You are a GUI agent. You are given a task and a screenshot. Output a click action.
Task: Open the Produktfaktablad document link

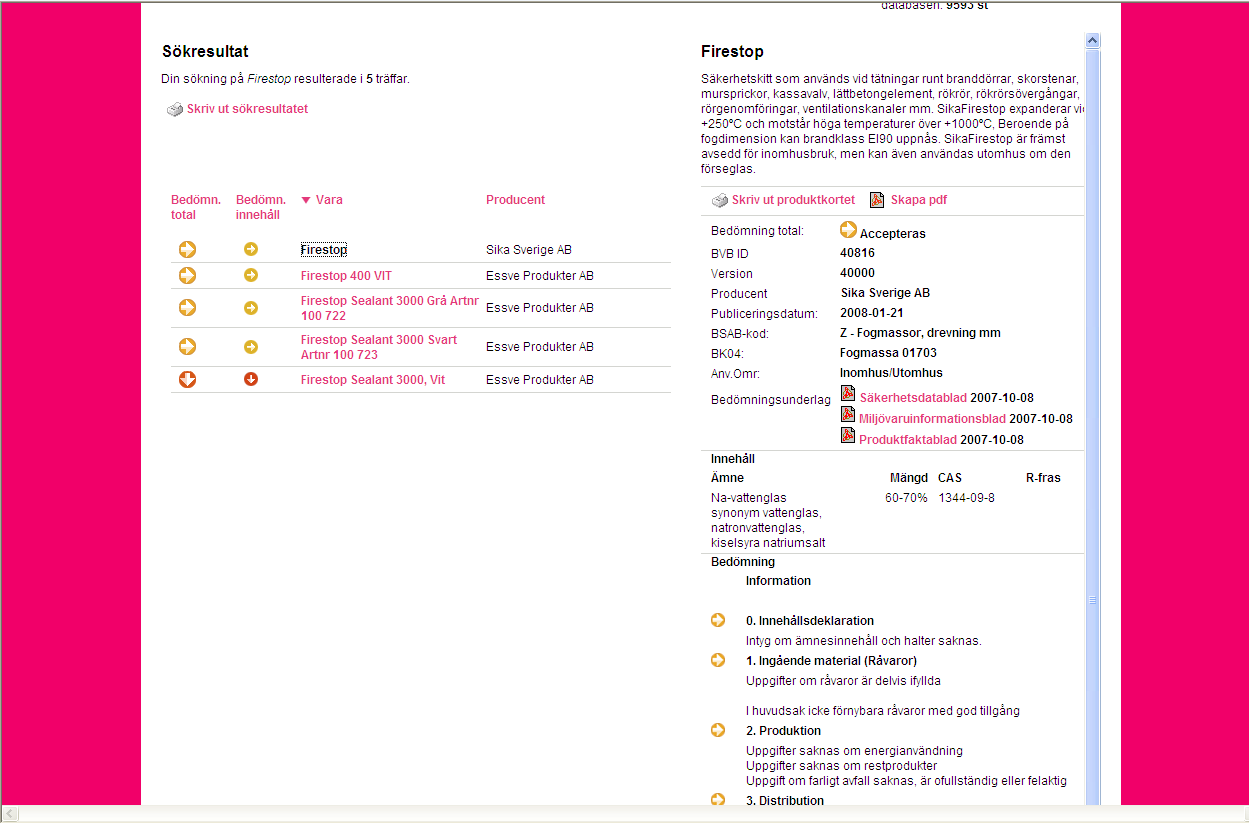tap(908, 440)
